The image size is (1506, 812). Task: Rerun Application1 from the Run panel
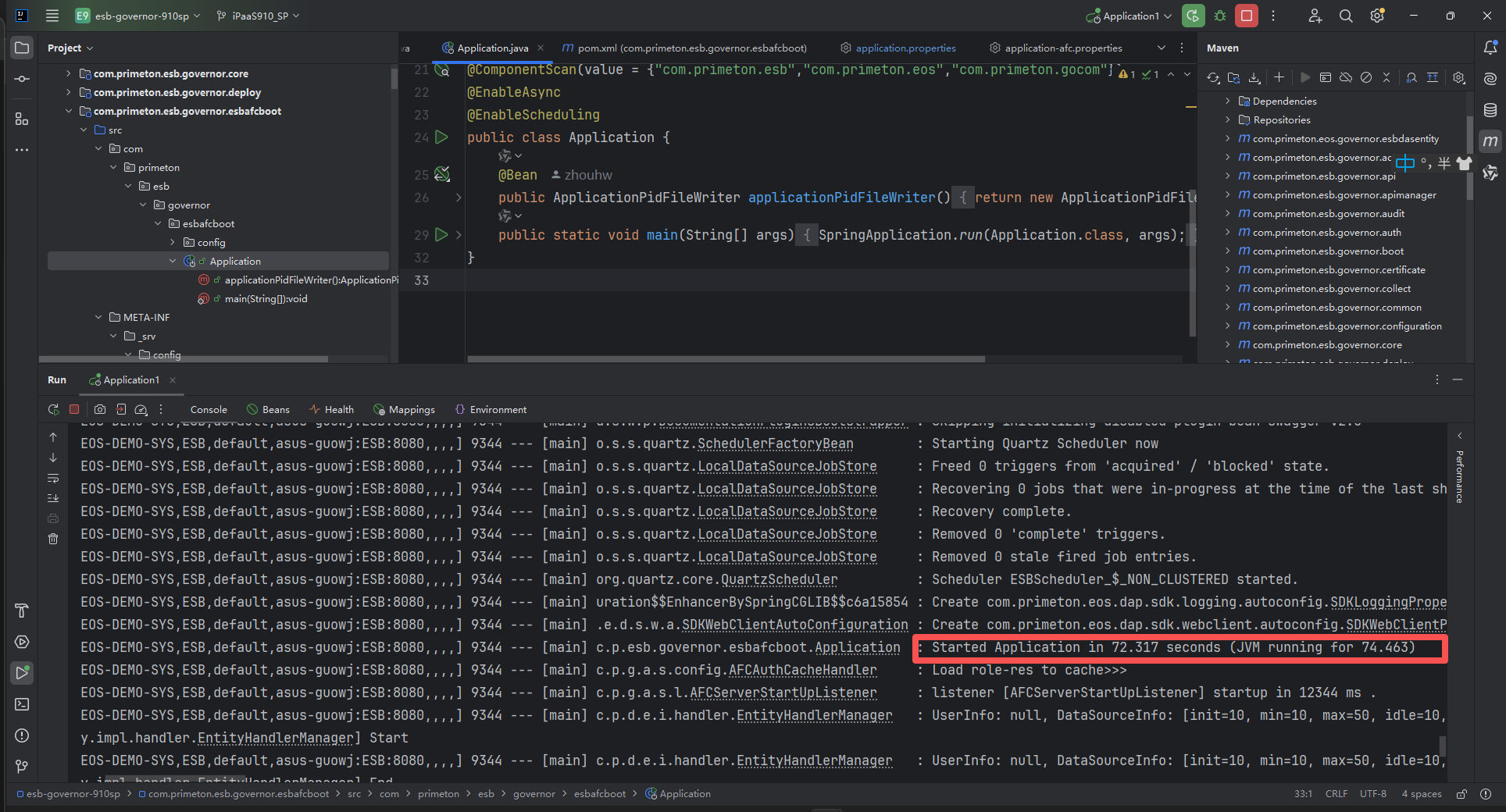pyautogui.click(x=53, y=409)
